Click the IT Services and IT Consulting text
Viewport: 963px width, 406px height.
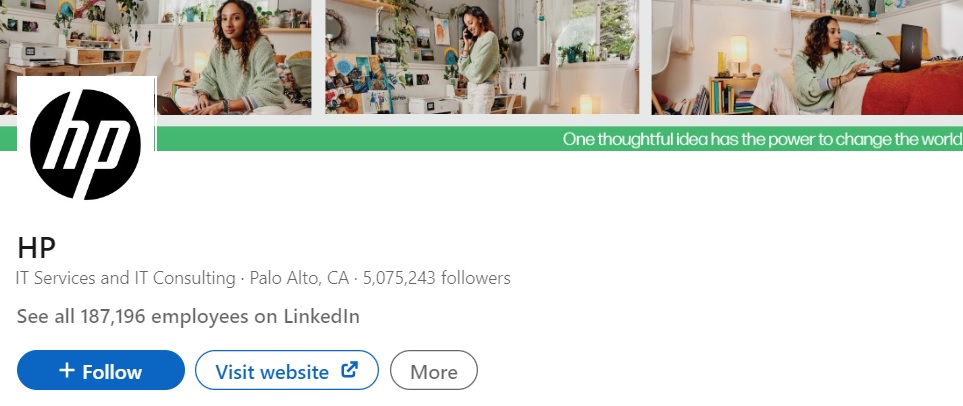coord(126,278)
